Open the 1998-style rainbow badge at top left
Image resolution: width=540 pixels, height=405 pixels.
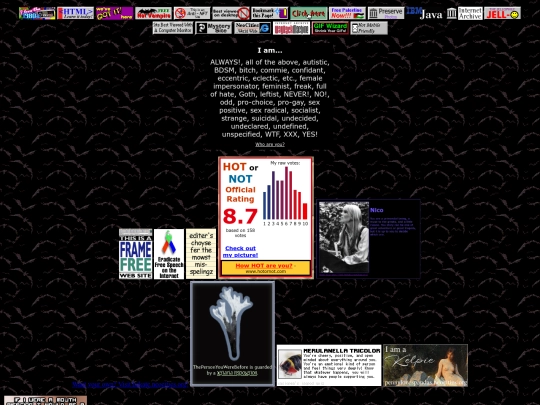point(37,13)
